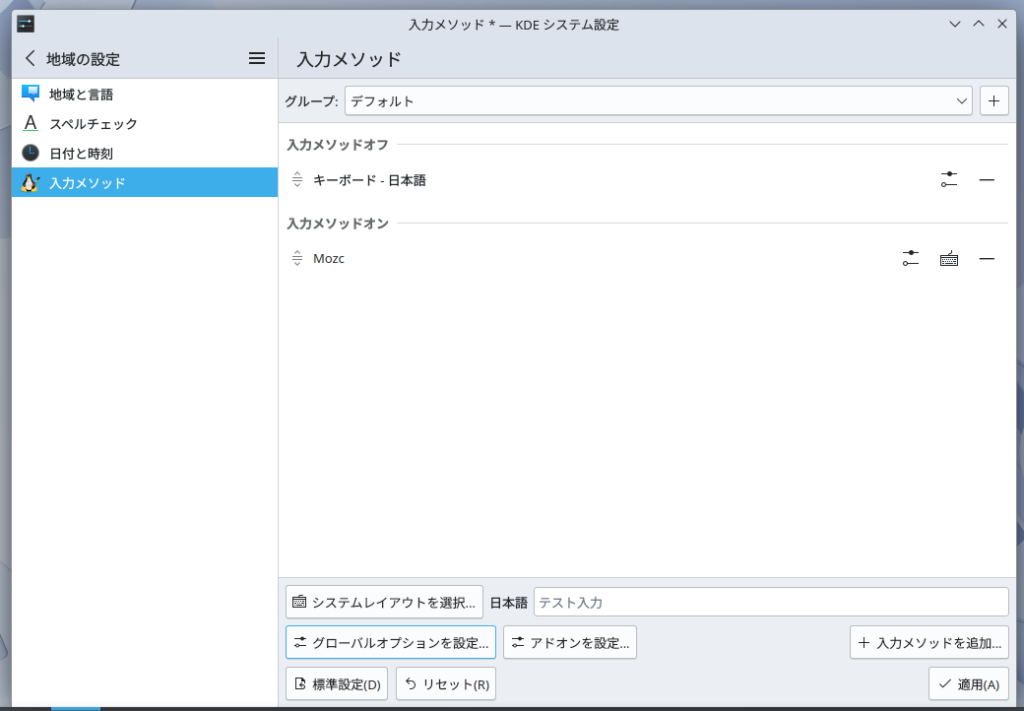Viewport: 1024px width, 711px height.
Task: Focus the テスト入力 text field
Action: click(x=770, y=603)
